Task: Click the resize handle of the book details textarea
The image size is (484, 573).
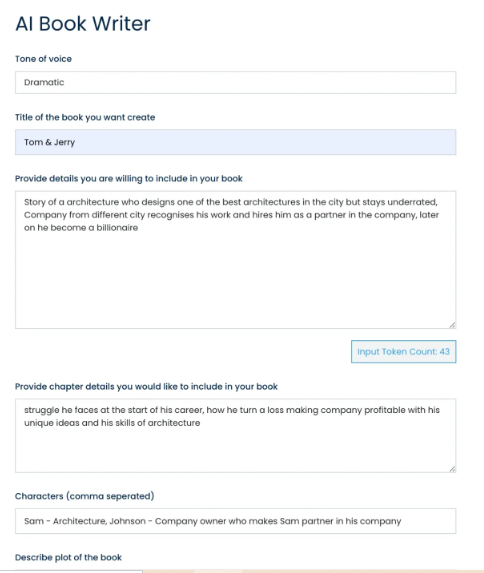Action: click(452, 325)
